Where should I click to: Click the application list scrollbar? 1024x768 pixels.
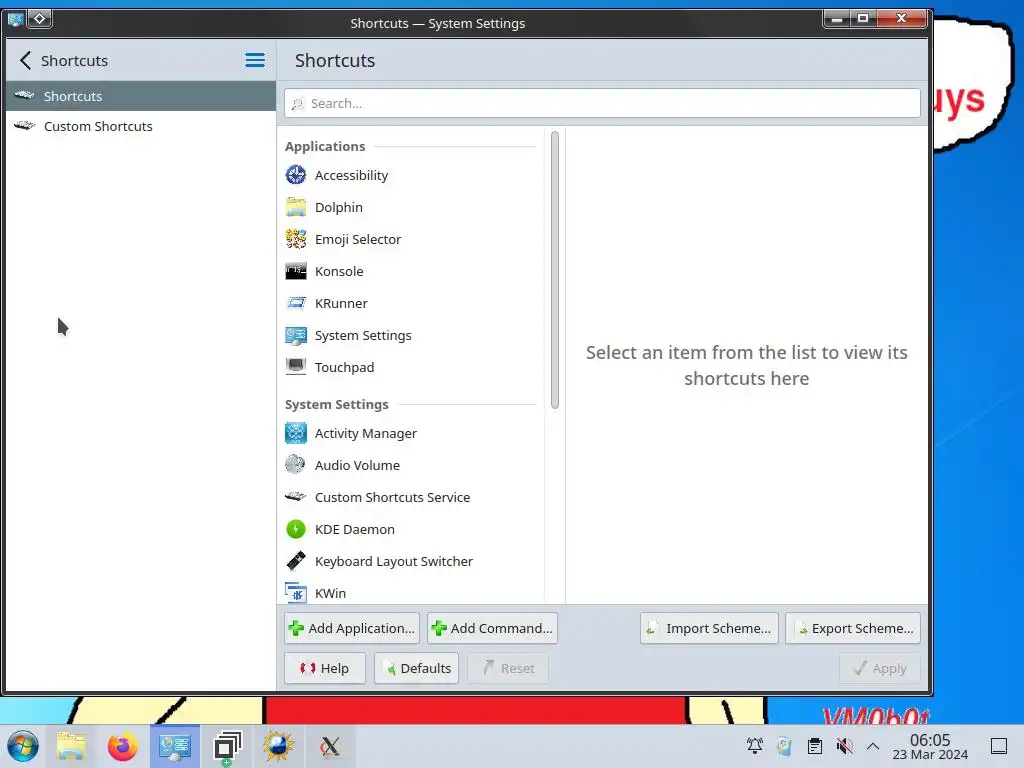554,270
